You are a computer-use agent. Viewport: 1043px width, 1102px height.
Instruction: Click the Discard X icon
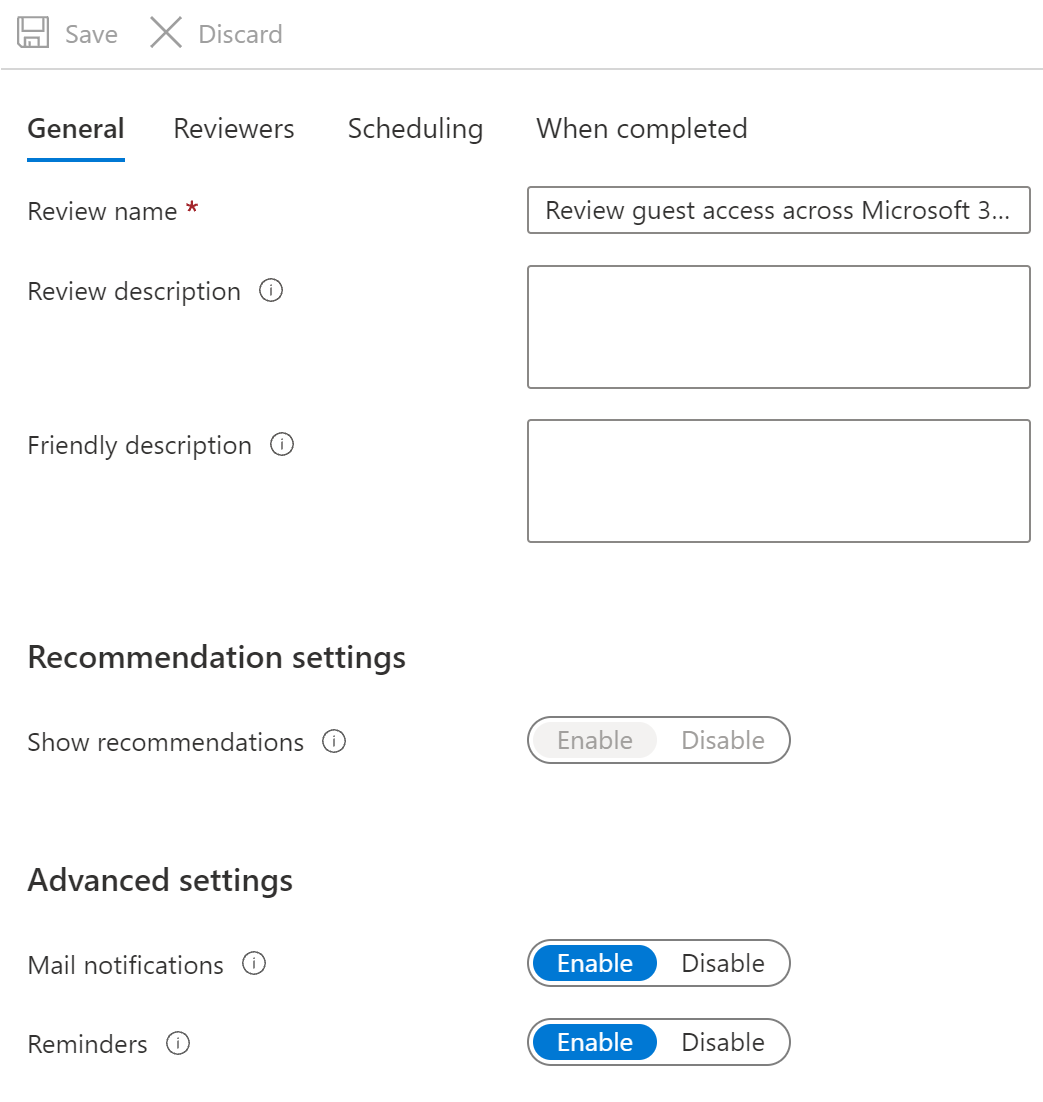(x=166, y=33)
